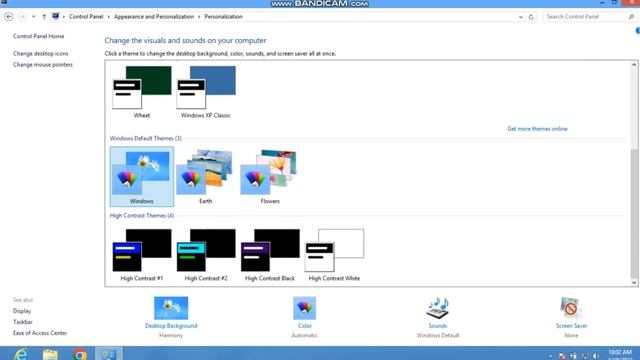Expand the address bar history dropdown
The image size is (640, 360).
(520, 17)
